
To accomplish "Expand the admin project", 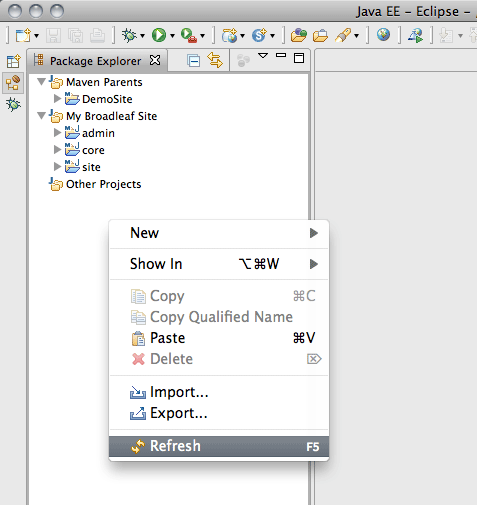I will click(x=57, y=133).
